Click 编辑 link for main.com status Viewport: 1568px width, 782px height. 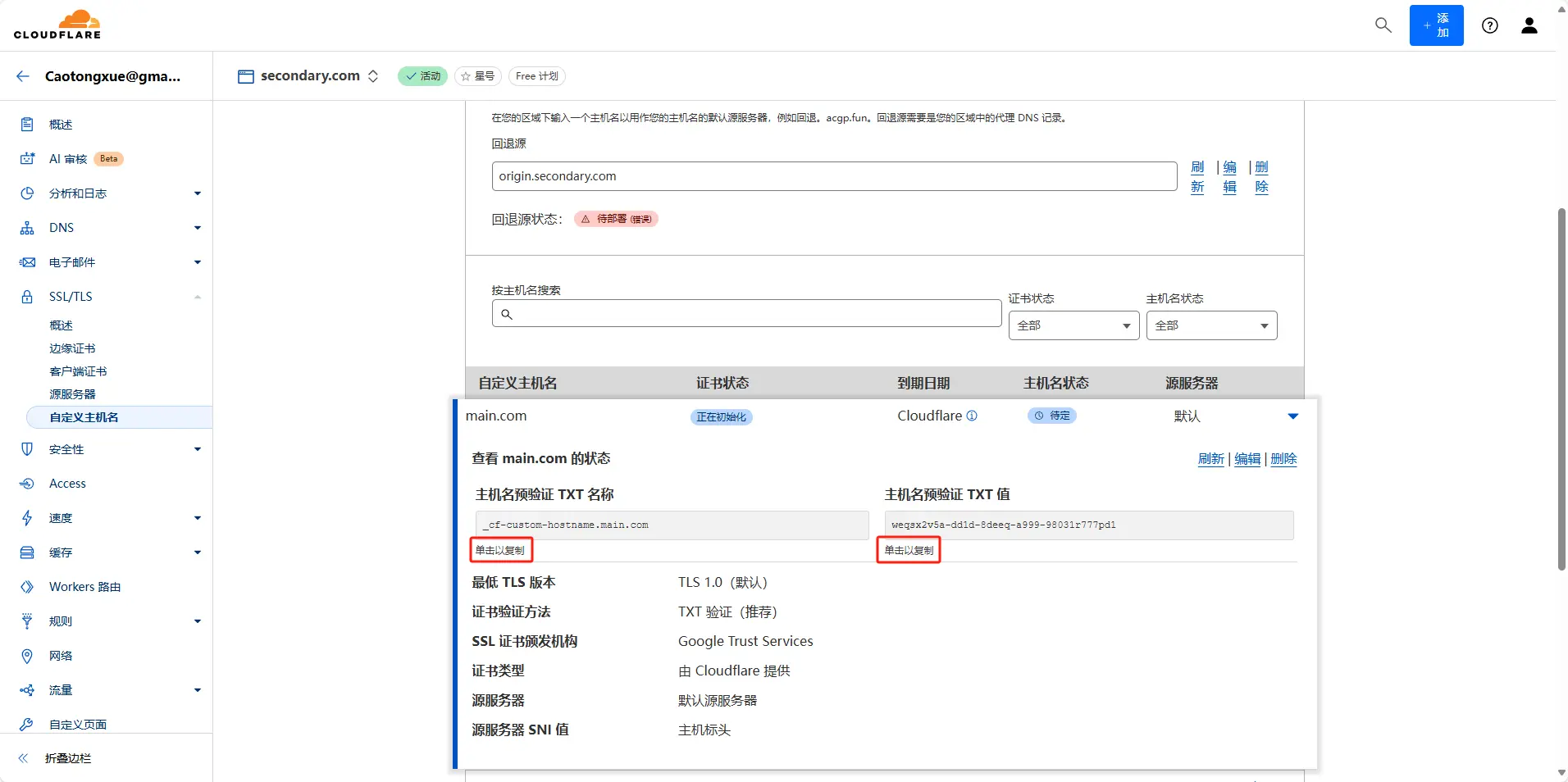click(x=1247, y=459)
